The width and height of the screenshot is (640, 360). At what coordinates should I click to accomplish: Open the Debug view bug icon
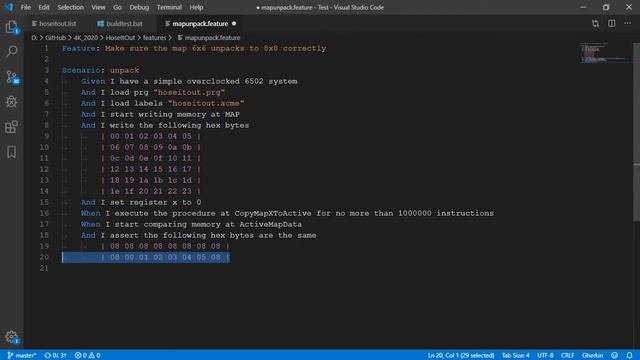point(11,102)
